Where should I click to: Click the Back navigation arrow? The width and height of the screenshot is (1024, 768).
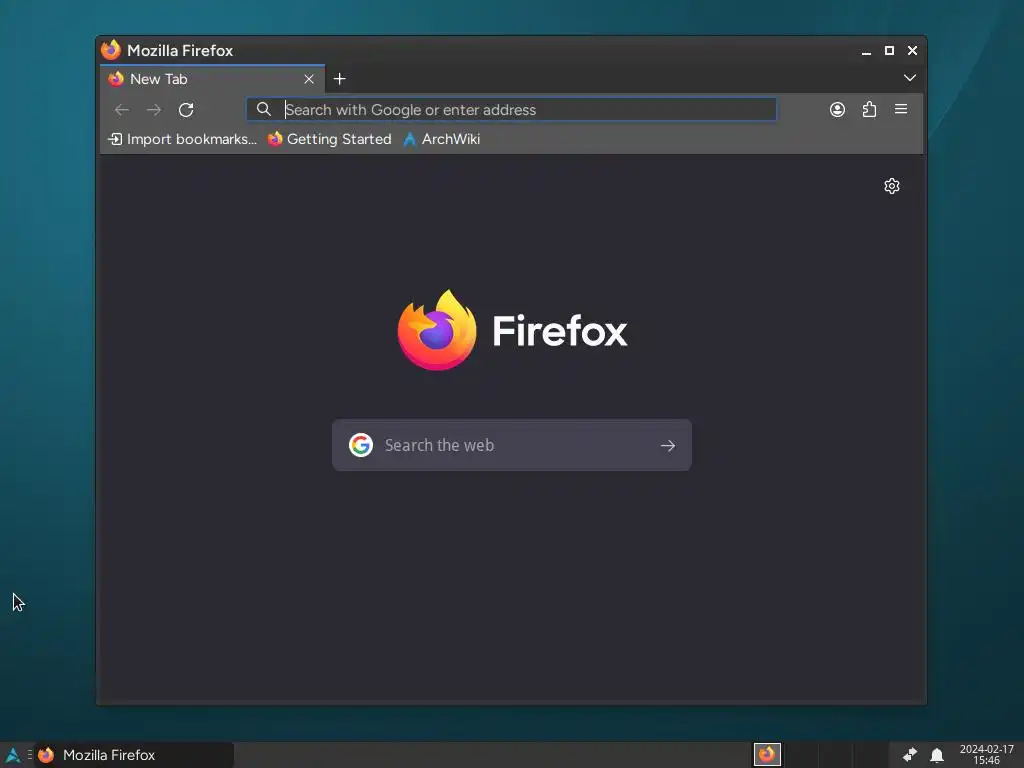pyautogui.click(x=121, y=110)
